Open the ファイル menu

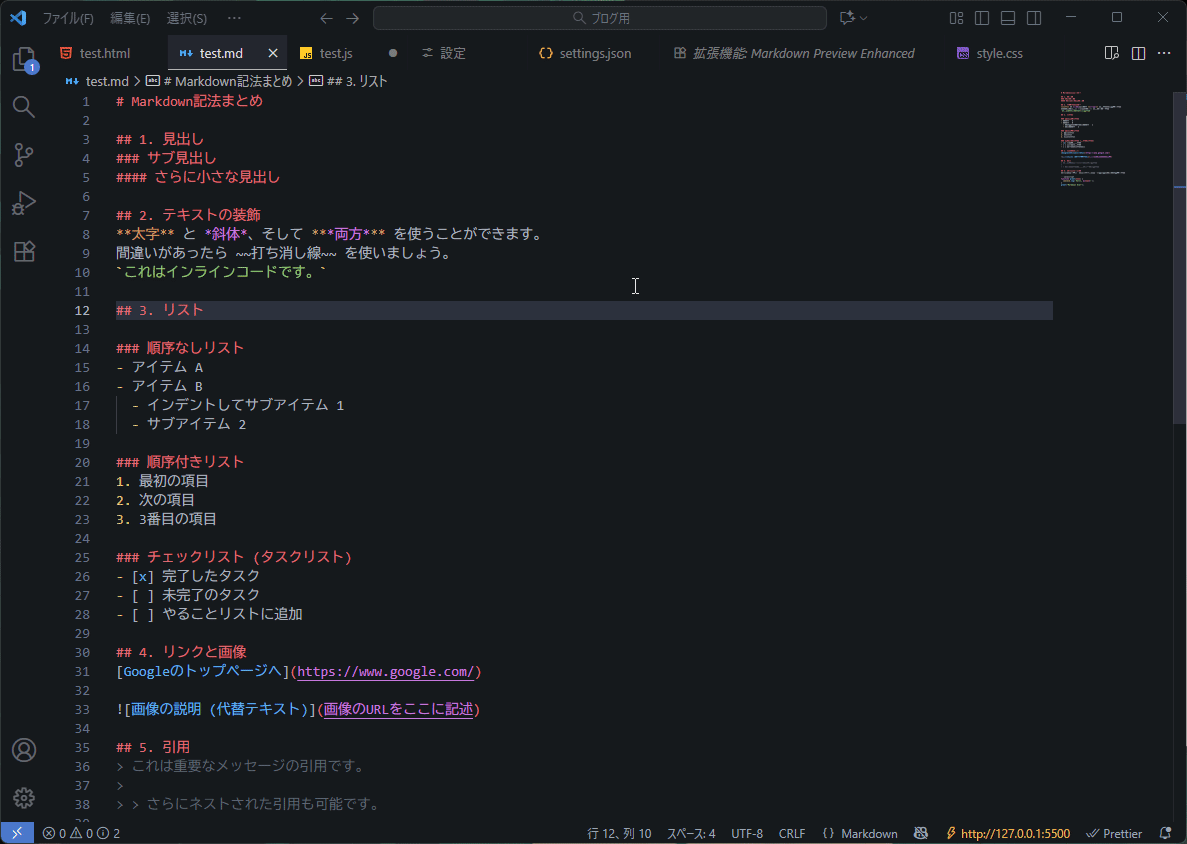[68, 18]
